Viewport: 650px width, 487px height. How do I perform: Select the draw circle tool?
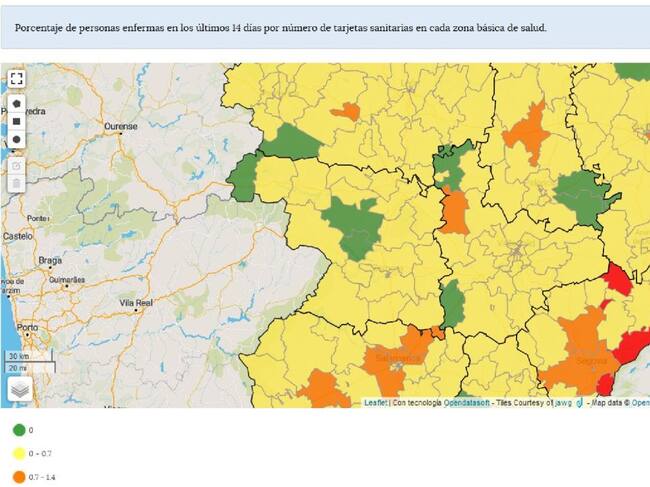tap(17, 139)
